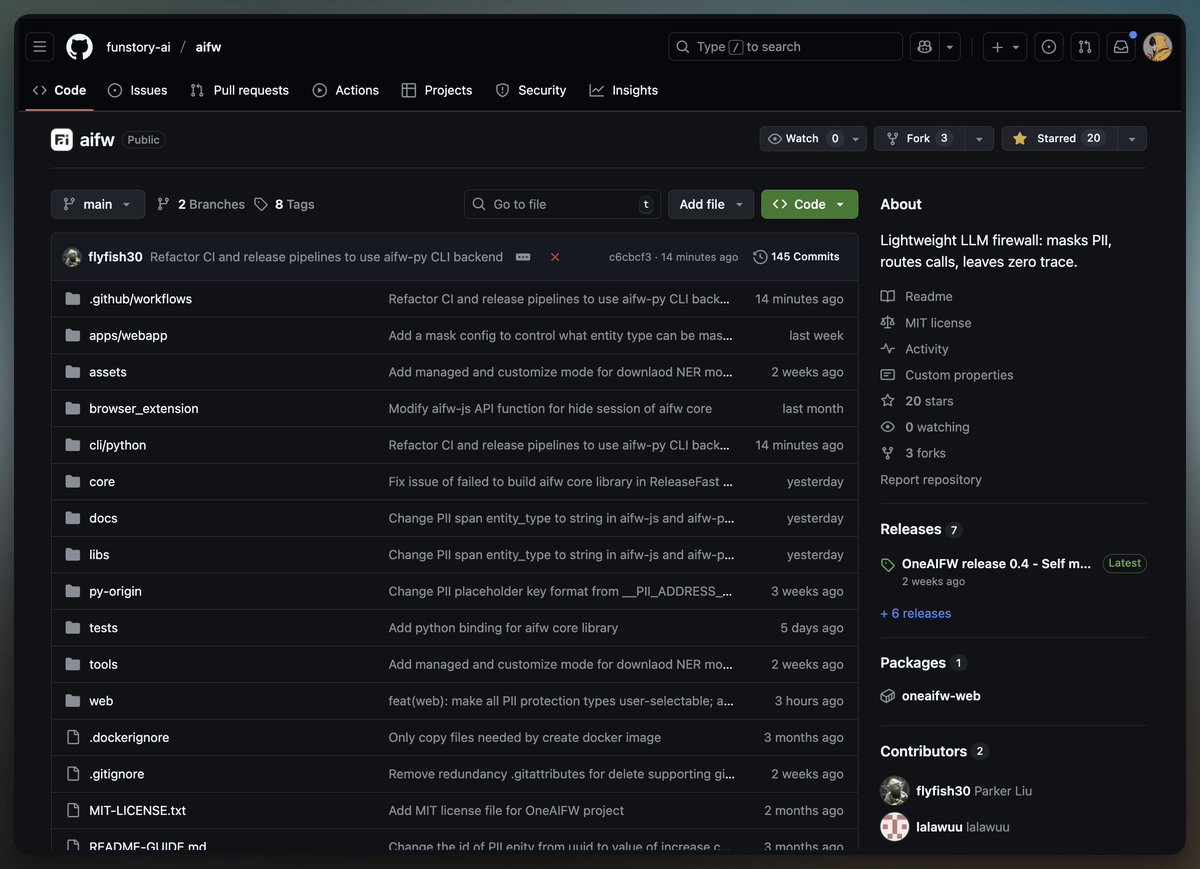
Task: Toggle the Watch button
Action: [803, 139]
